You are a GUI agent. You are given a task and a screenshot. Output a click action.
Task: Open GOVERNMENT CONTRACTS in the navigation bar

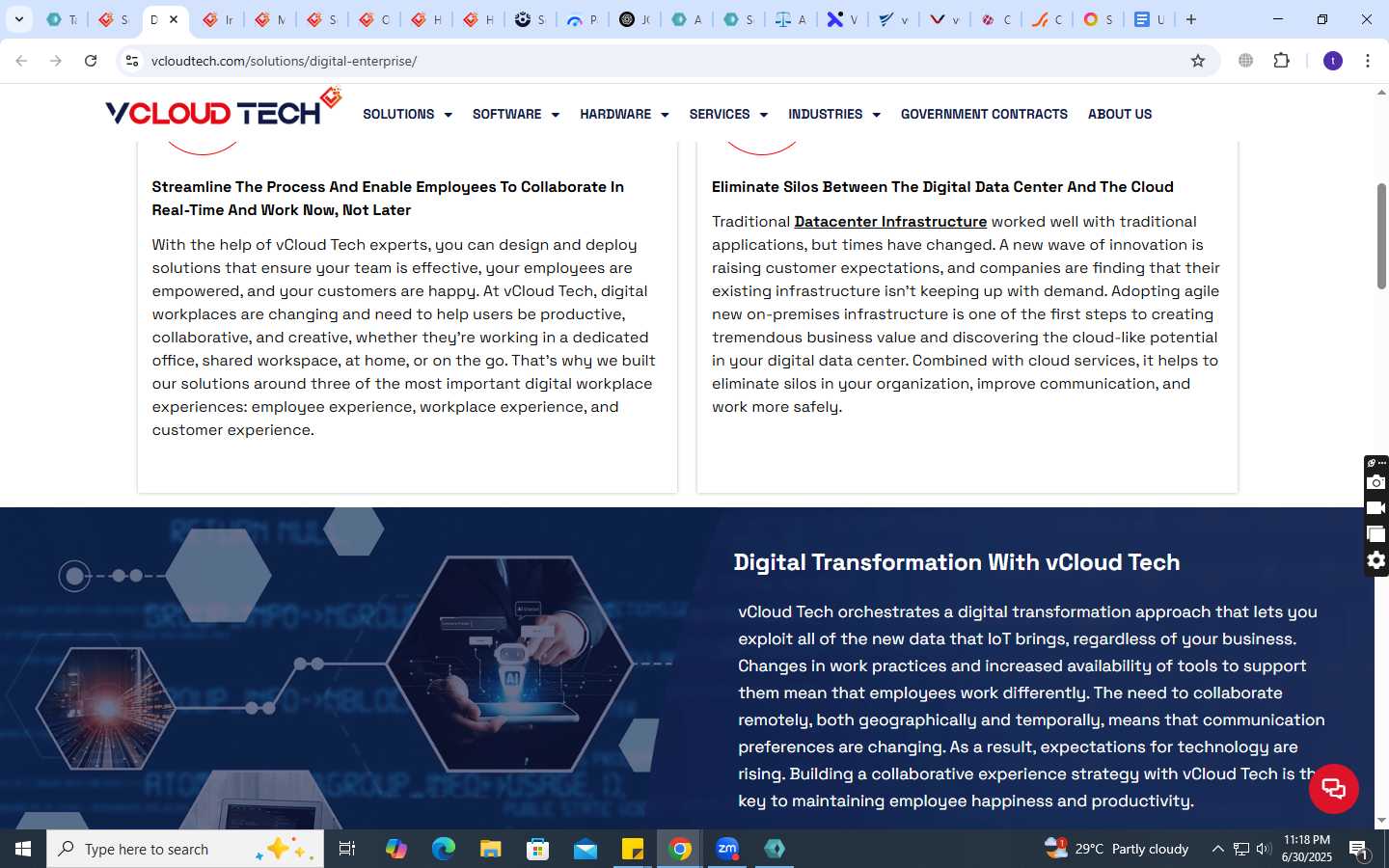coord(984,114)
